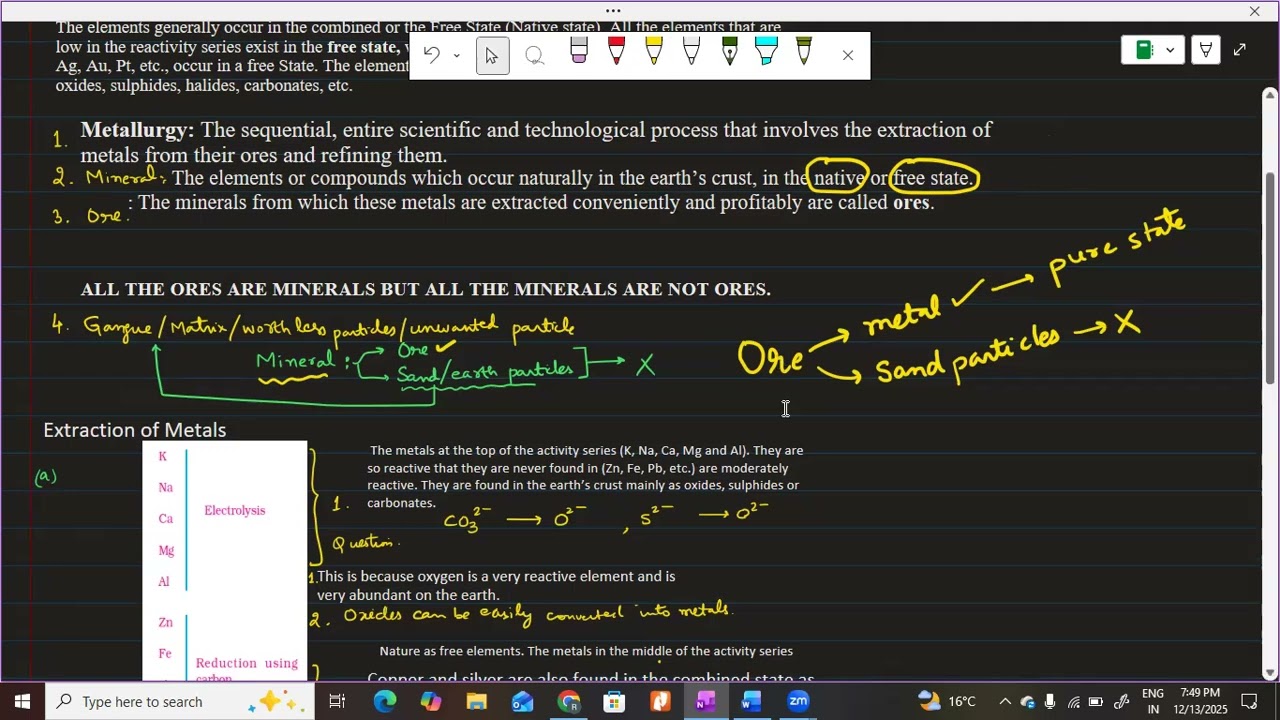
Task: Open Copilot from the taskbar
Action: (x=431, y=702)
